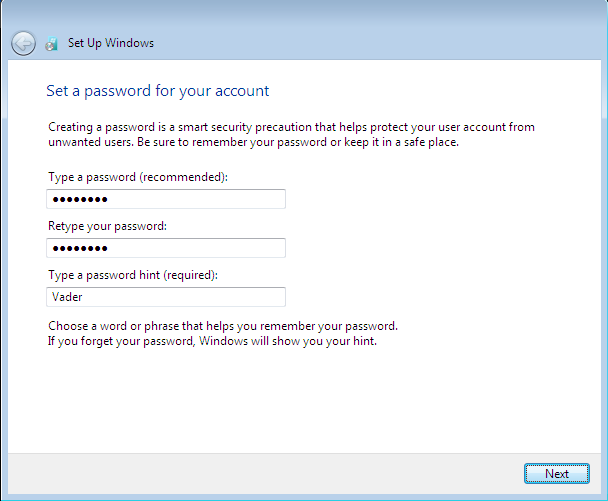The image size is (608, 501).
Task: Click the Set a password heading
Action: click(157, 91)
